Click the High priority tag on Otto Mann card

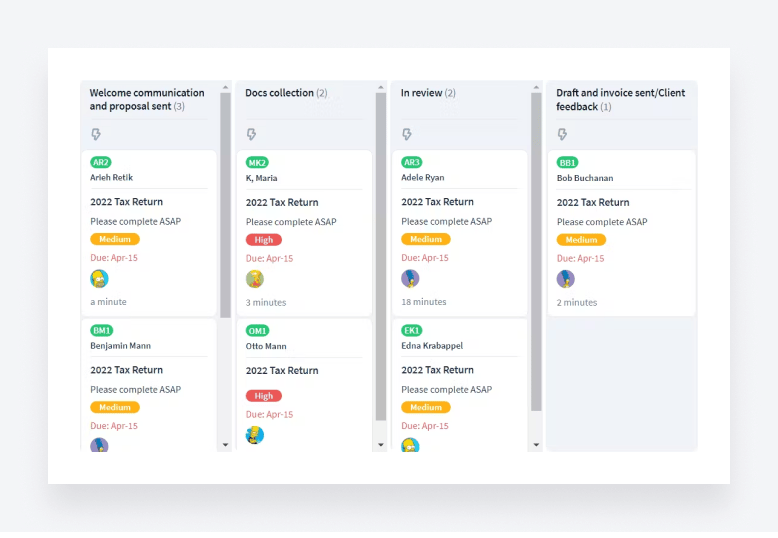click(263, 396)
